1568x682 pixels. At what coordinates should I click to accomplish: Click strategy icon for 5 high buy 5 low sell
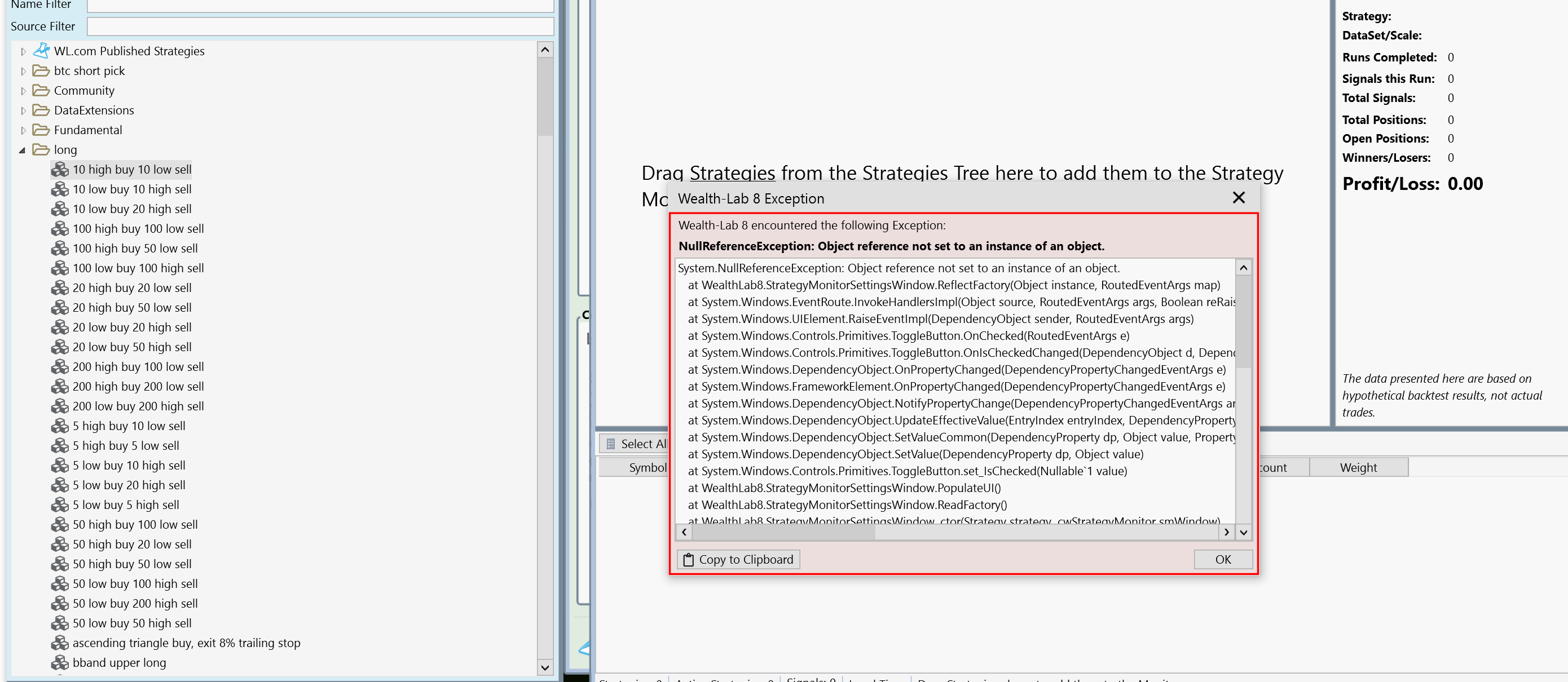60,446
